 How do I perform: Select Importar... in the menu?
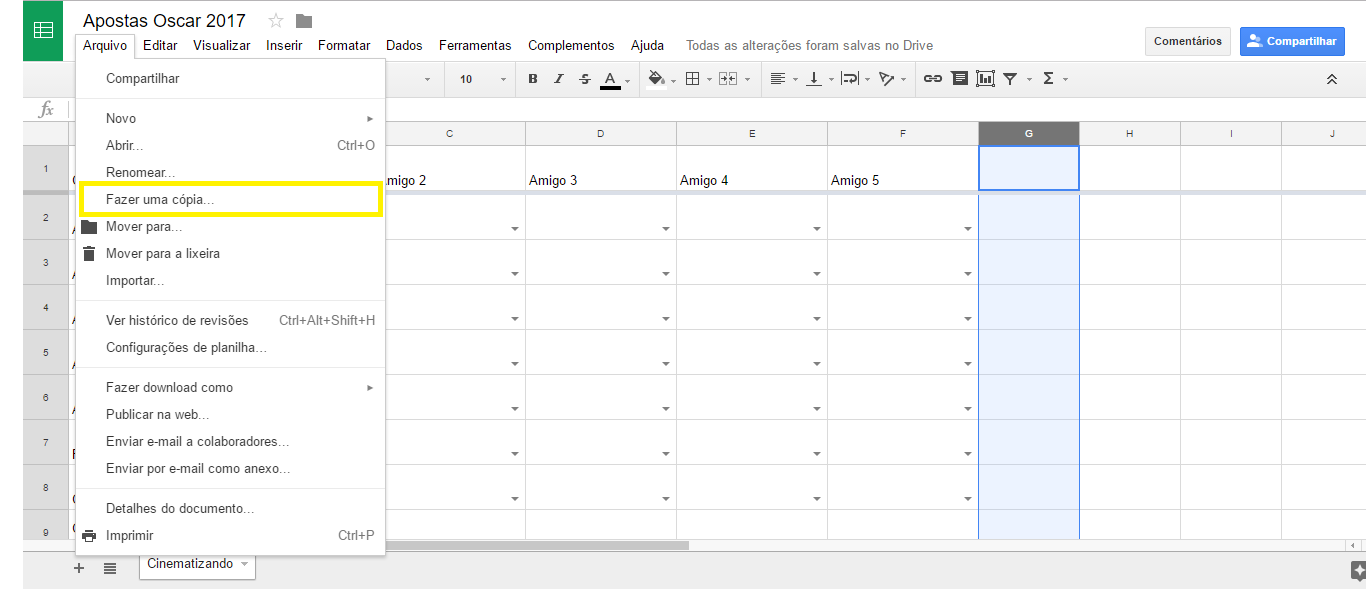tap(230, 280)
